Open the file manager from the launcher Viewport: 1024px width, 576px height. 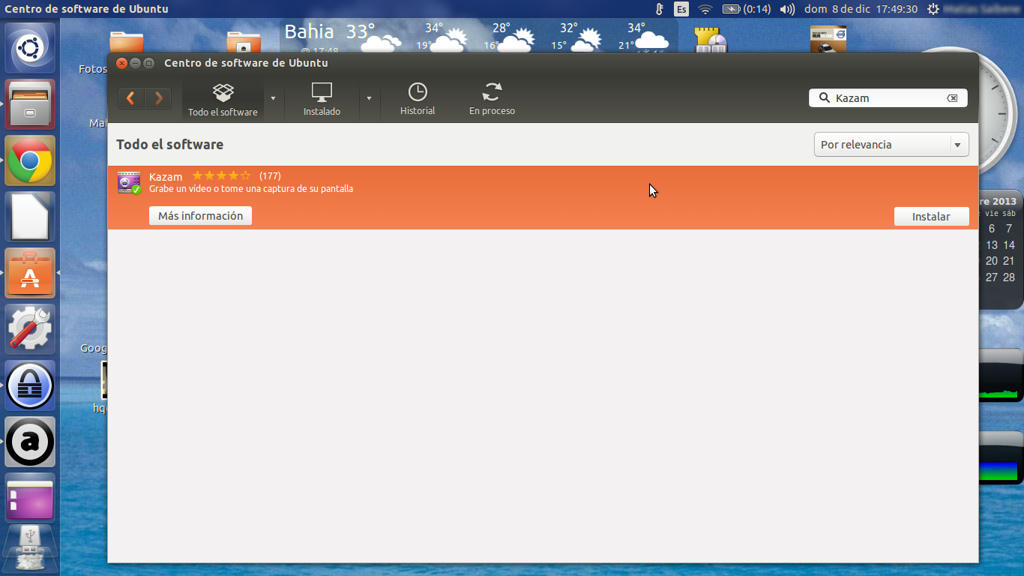tap(30, 104)
